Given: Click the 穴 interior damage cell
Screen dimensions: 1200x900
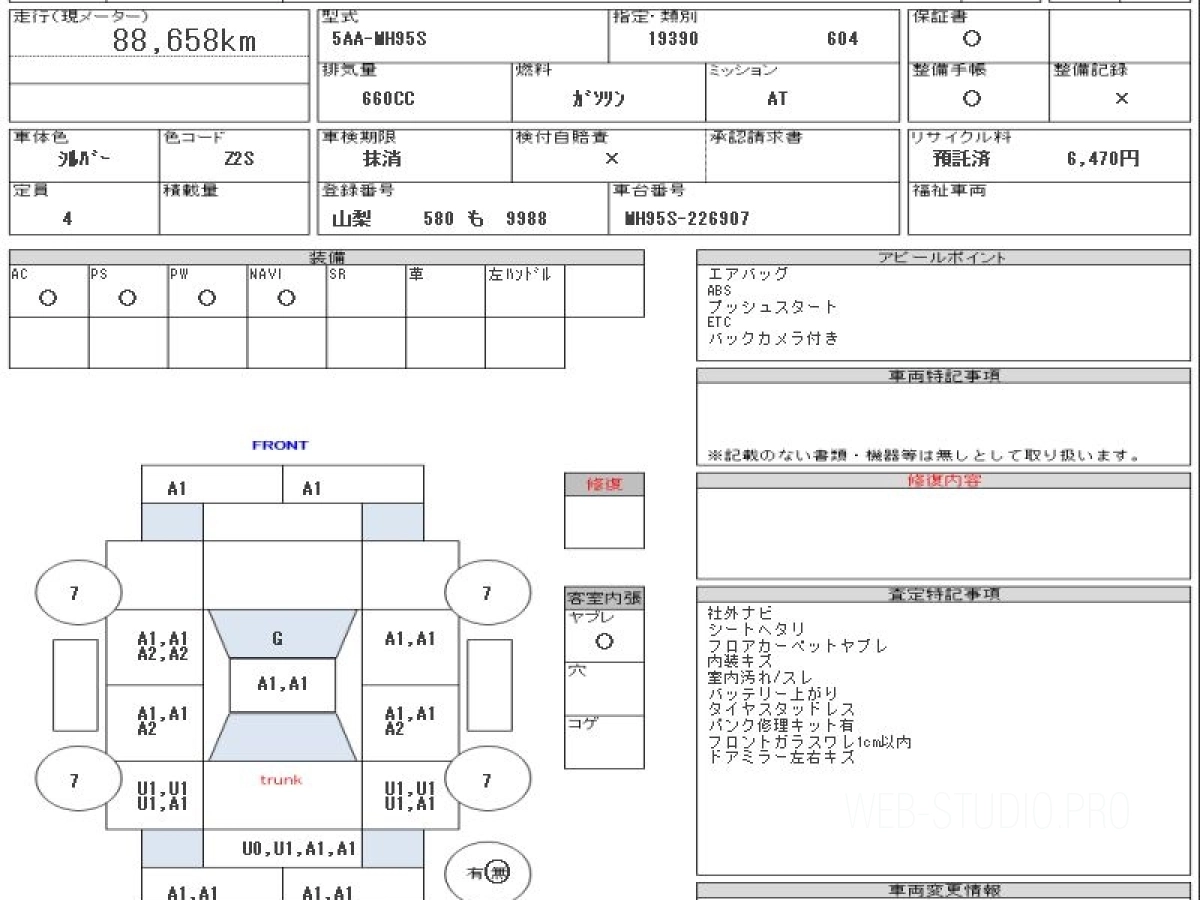Looking at the screenshot, I should [604, 688].
